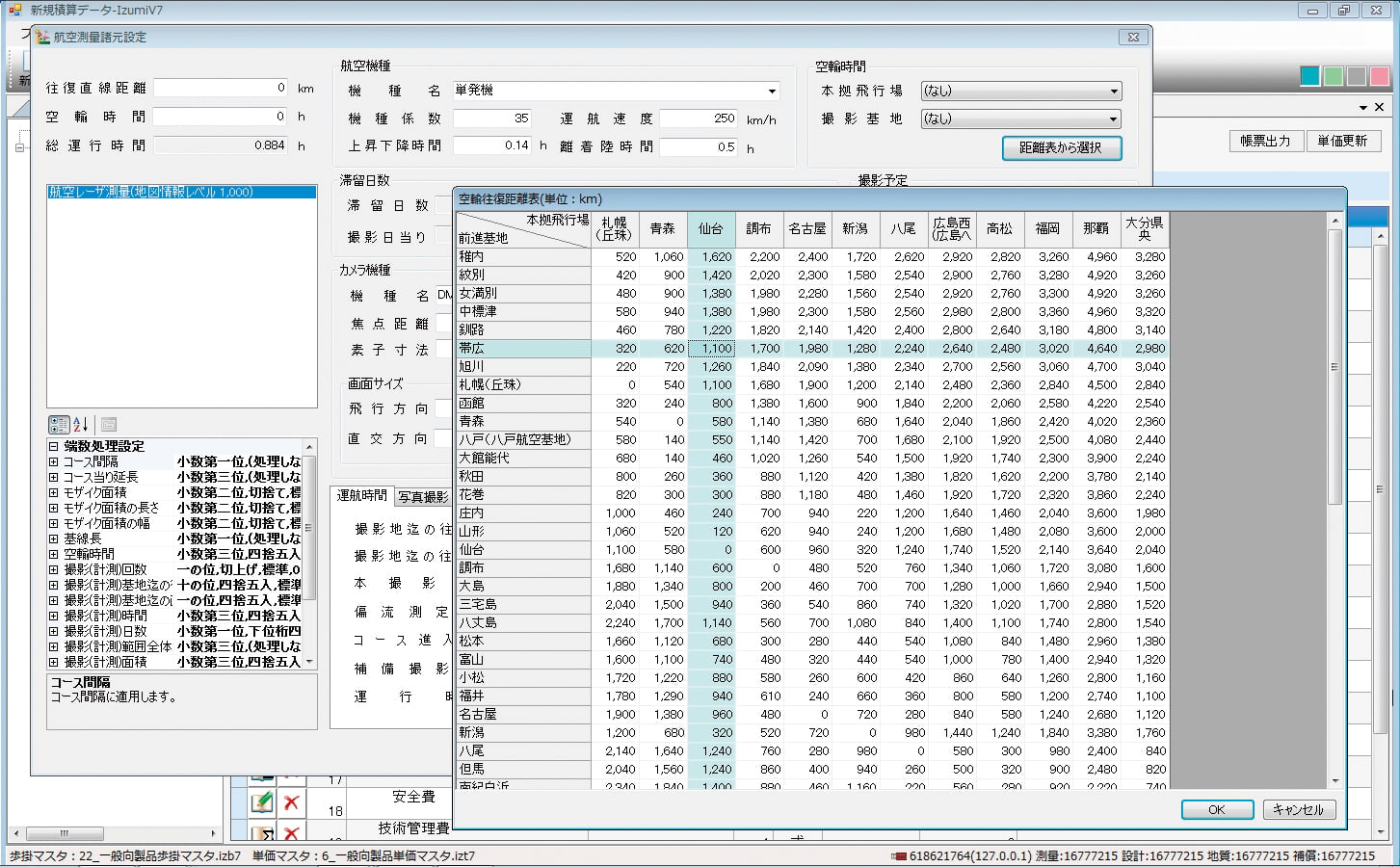Click the 往復直線距離 input field

pyautogui.click(x=221, y=88)
